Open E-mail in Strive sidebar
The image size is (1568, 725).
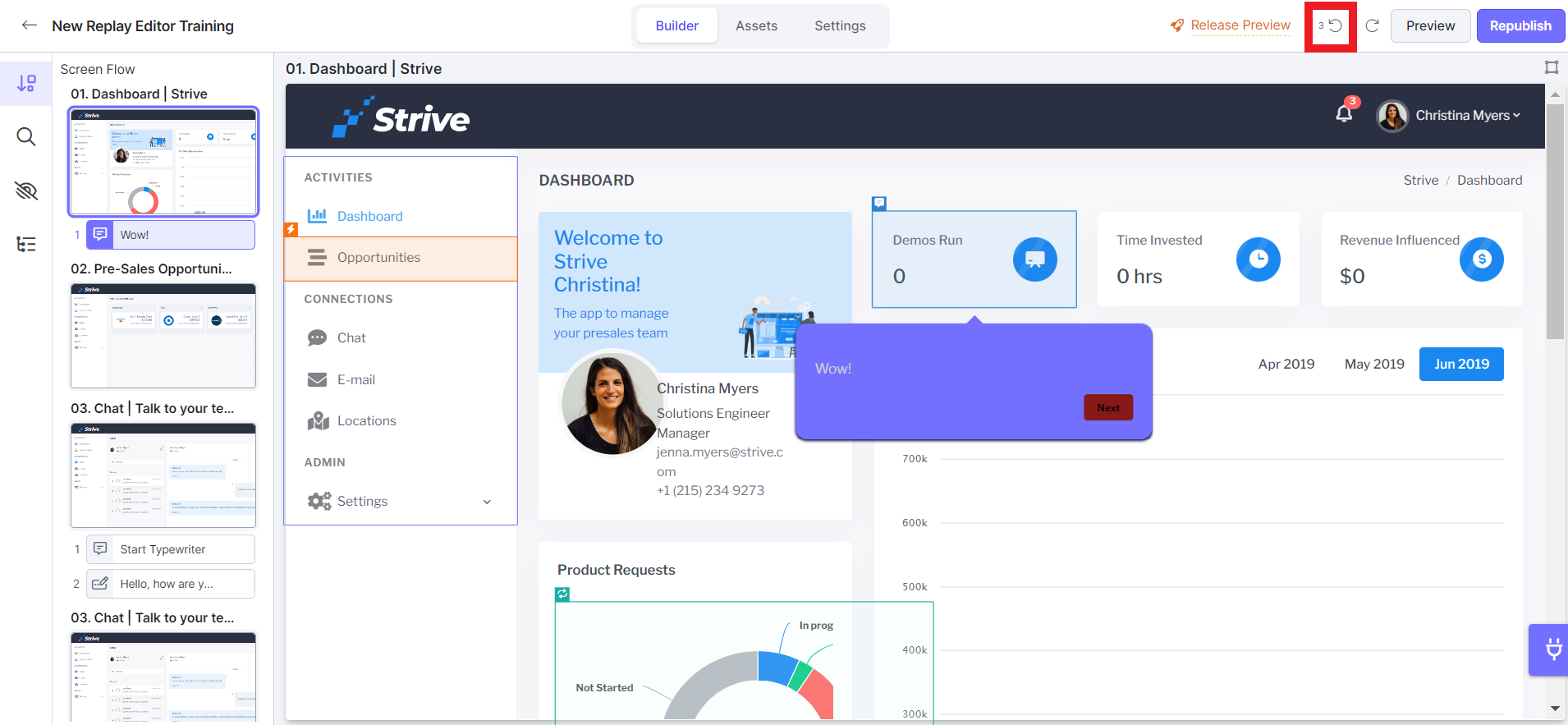click(356, 379)
